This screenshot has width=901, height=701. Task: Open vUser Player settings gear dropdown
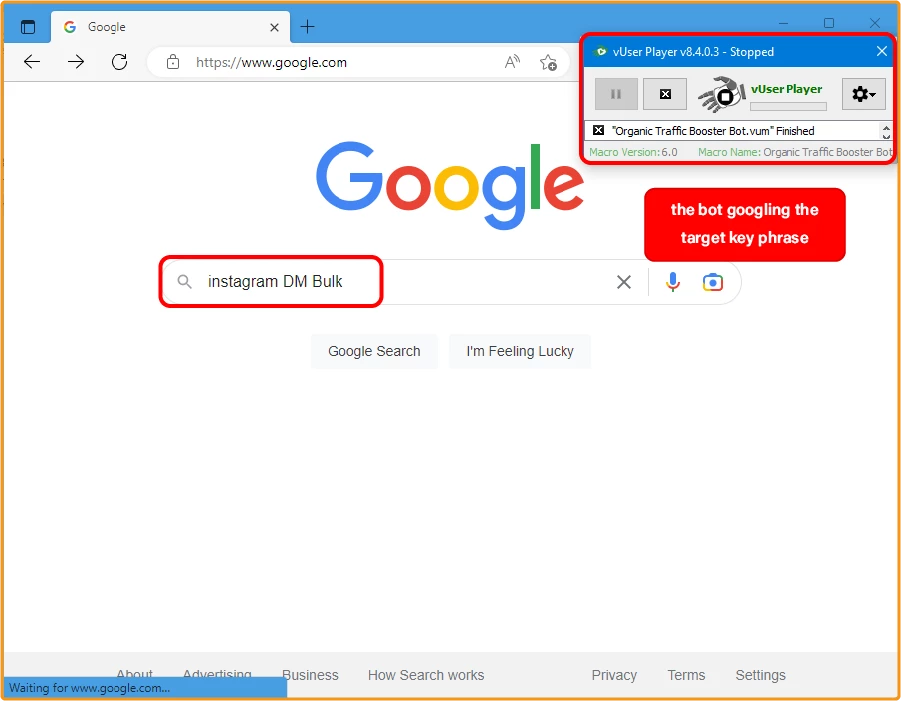click(864, 94)
